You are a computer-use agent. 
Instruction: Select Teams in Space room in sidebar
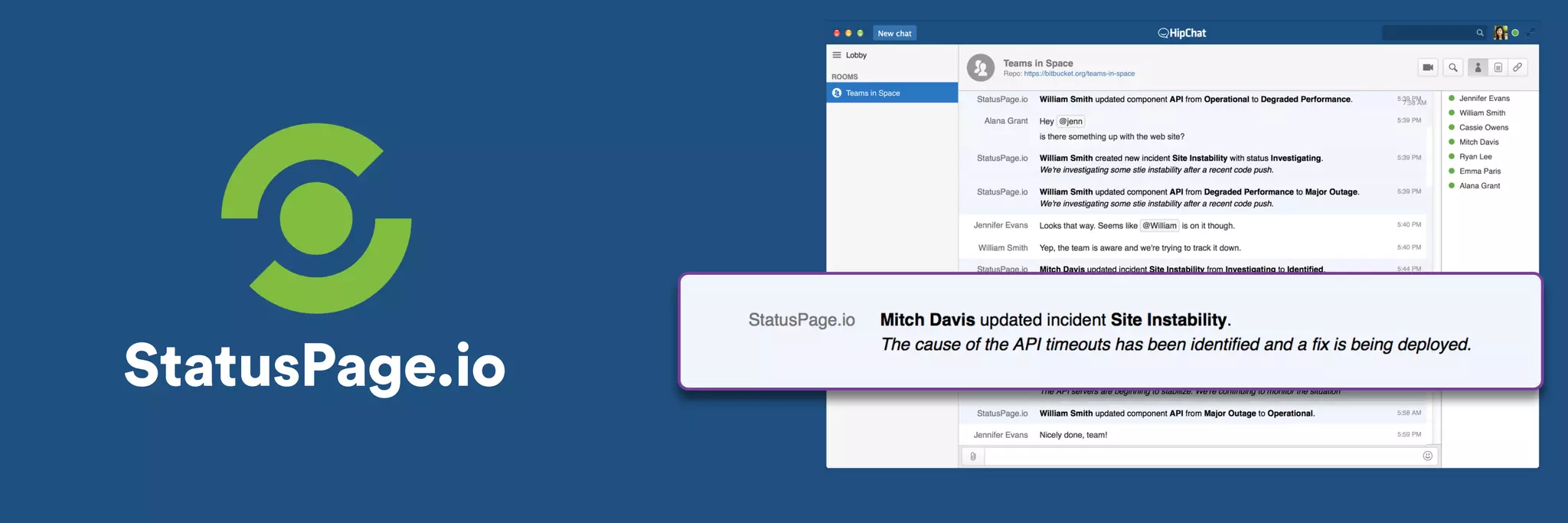click(x=892, y=93)
